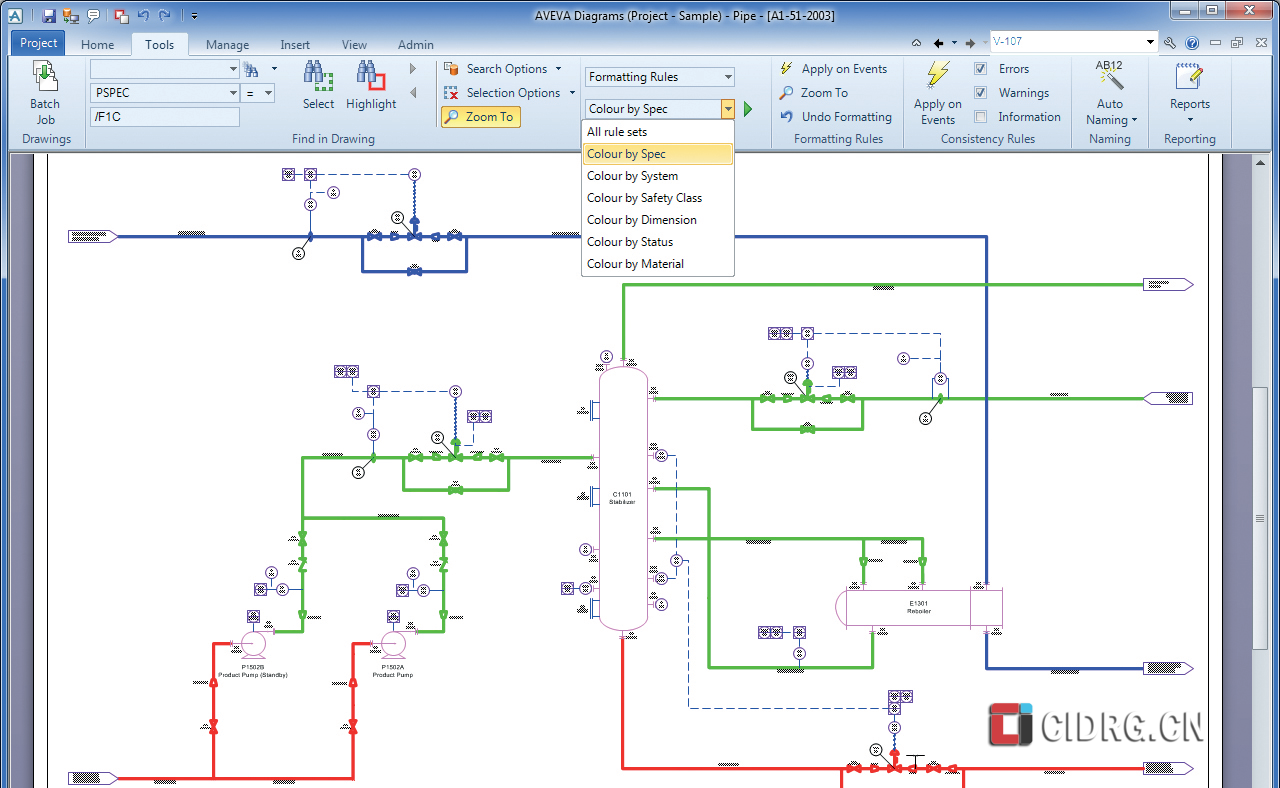Open the Customize Quick Access Toolbar arrow
Viewport: 1280px width, 788px height.
[194, 16]
